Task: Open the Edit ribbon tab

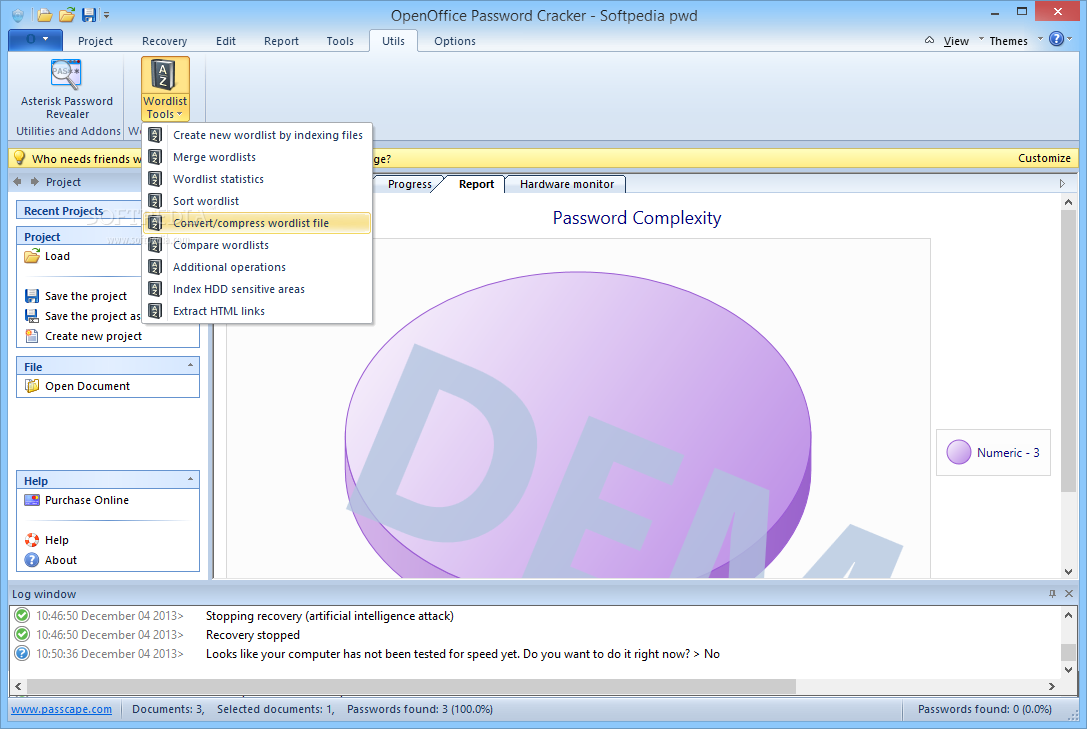Action: click(225, 41)
